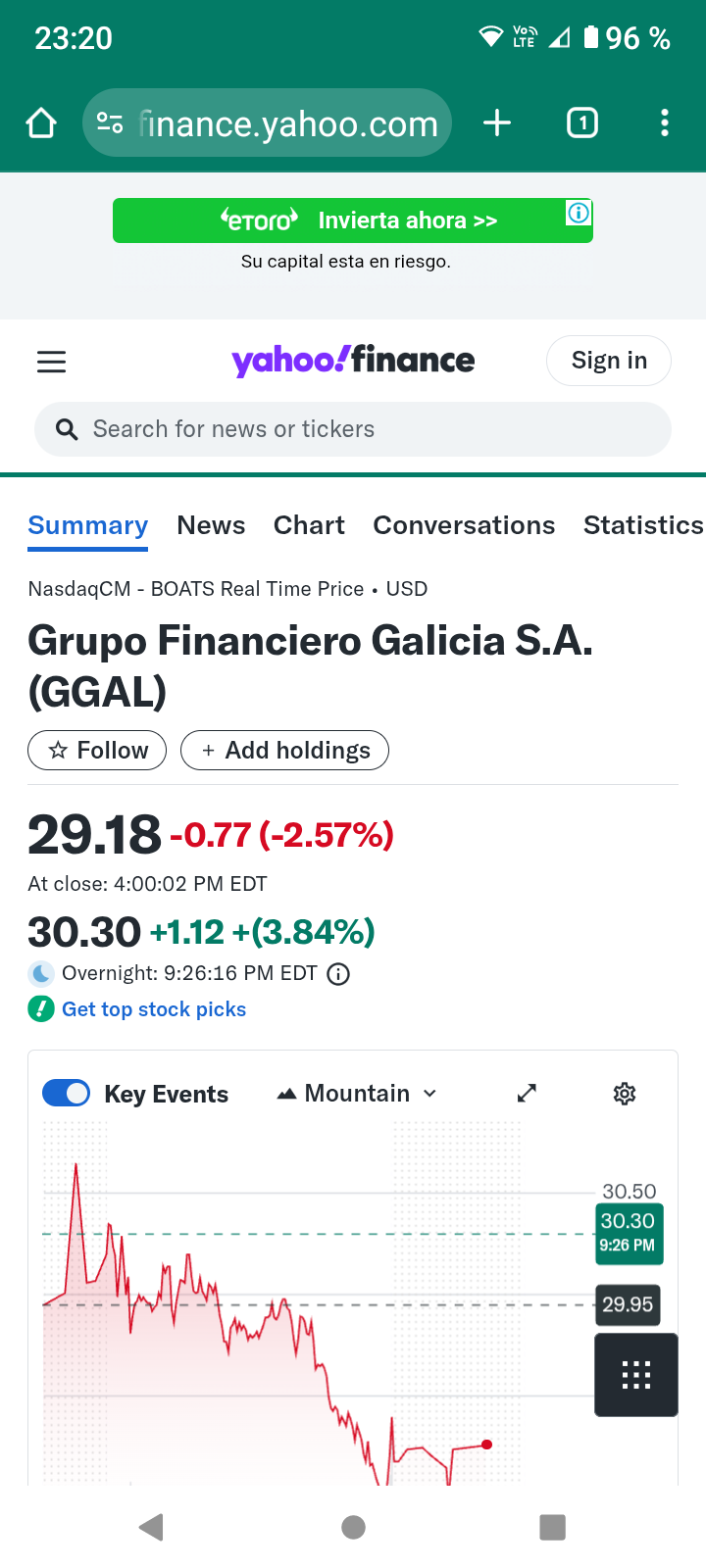This screenshot has height=1568, width=706.
Task: Open the Conversations tab
Action: coord(464,526)
